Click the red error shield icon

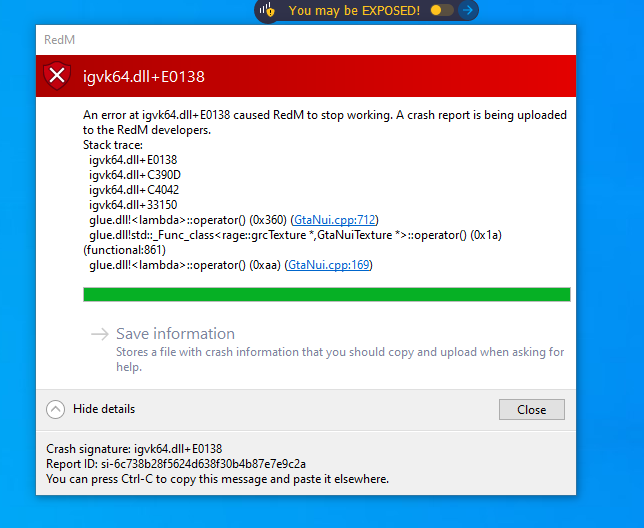pyautogui.click(x=57, y=76)
